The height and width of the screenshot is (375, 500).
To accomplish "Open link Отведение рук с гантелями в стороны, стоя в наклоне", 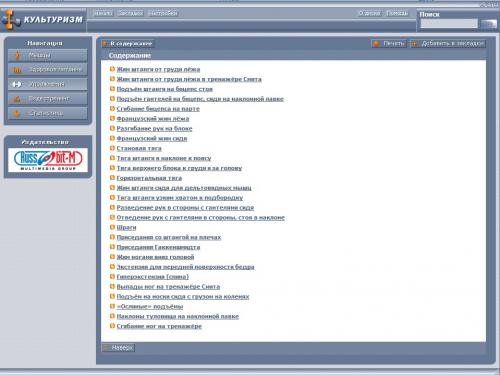I will click(x=201, y=217).
